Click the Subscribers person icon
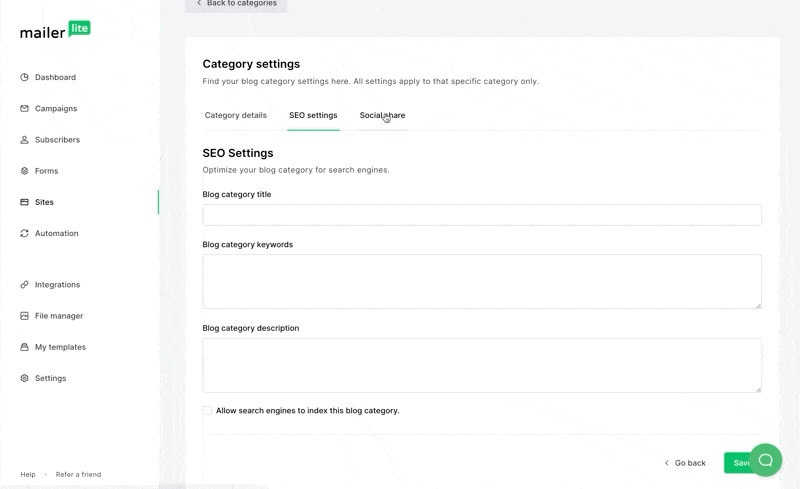This screenshot has height=489, width=800. coord(25,140)
